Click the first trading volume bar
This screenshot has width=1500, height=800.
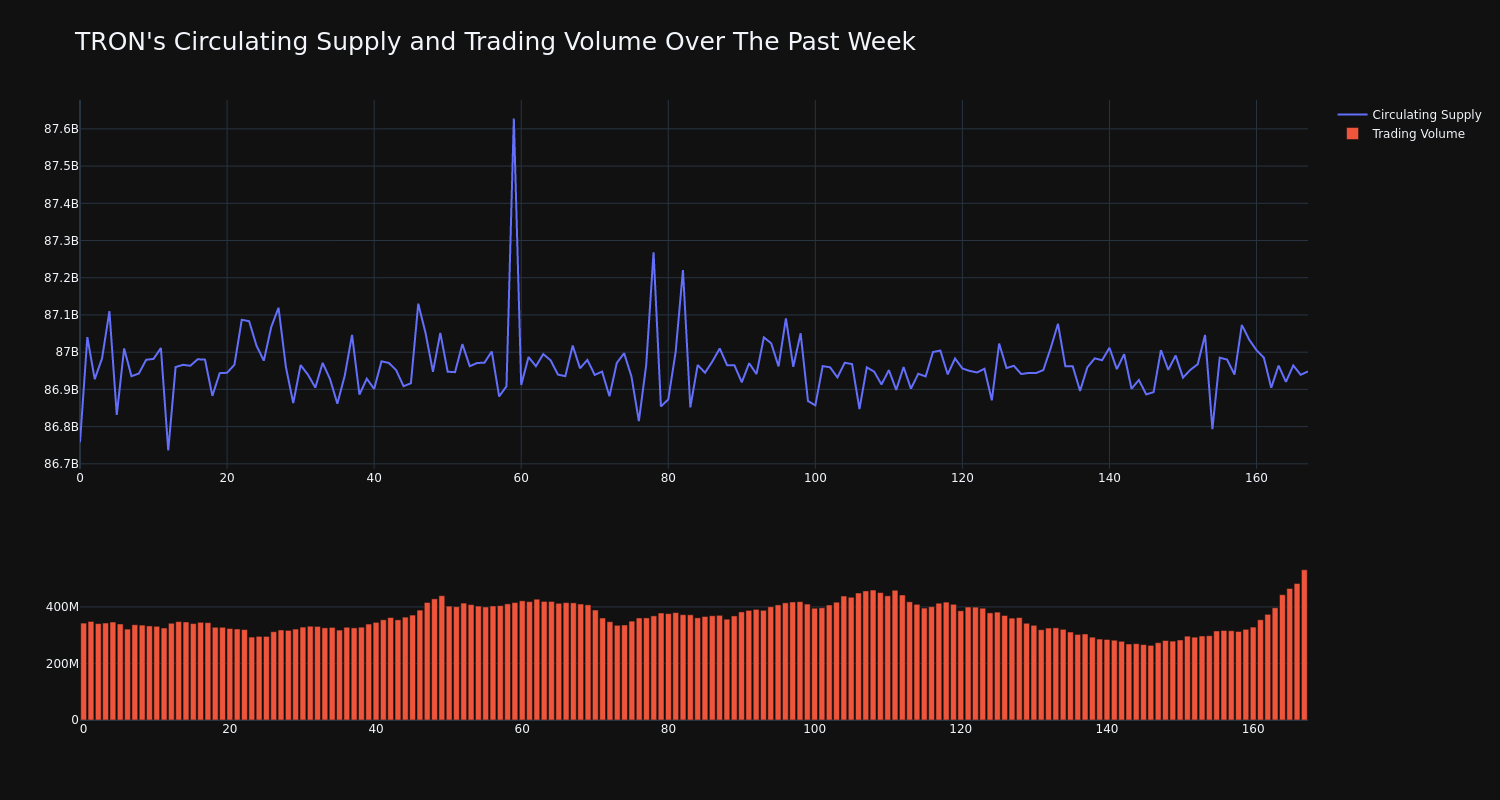(x=84, y=672)
